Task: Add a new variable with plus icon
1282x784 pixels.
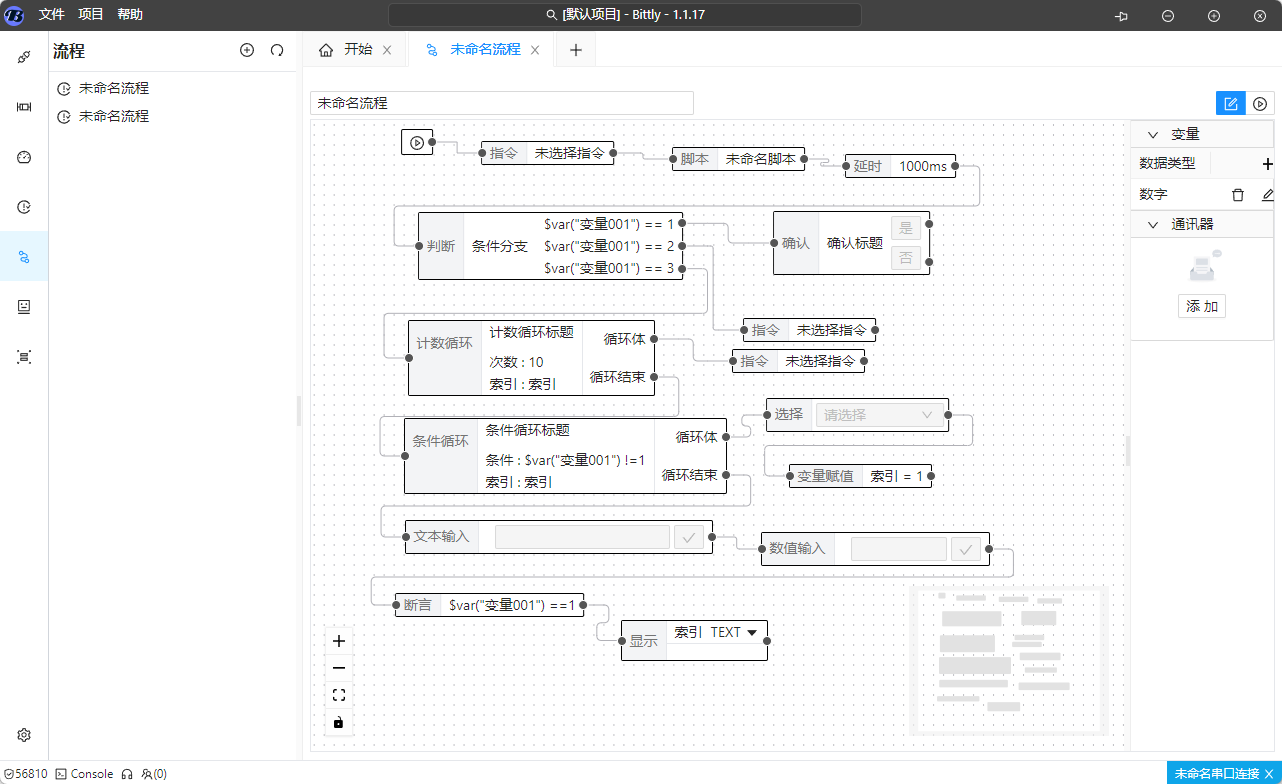Action: click(x=1268, y=164)
